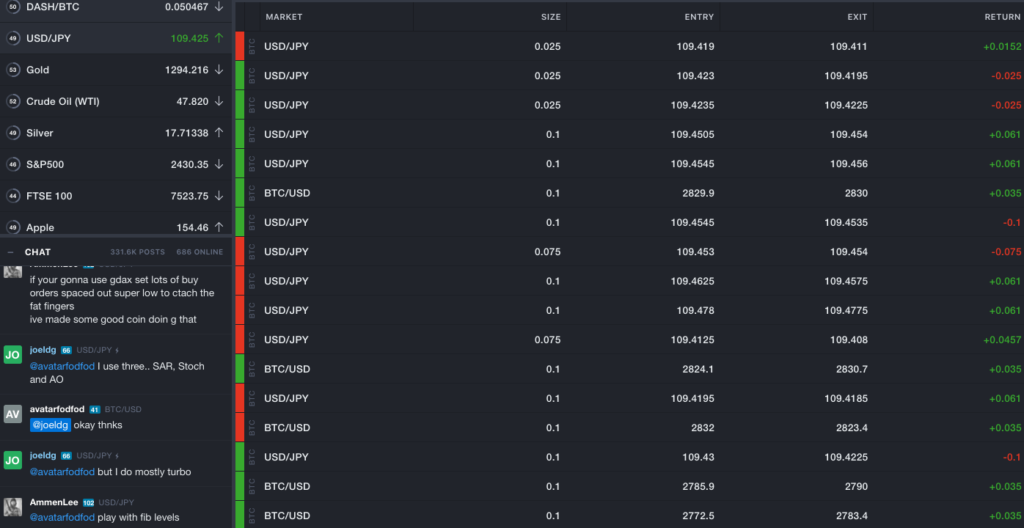Sort the trades table by the SIZE column
The image size is (1024, 528).
(x=551, y=17)
